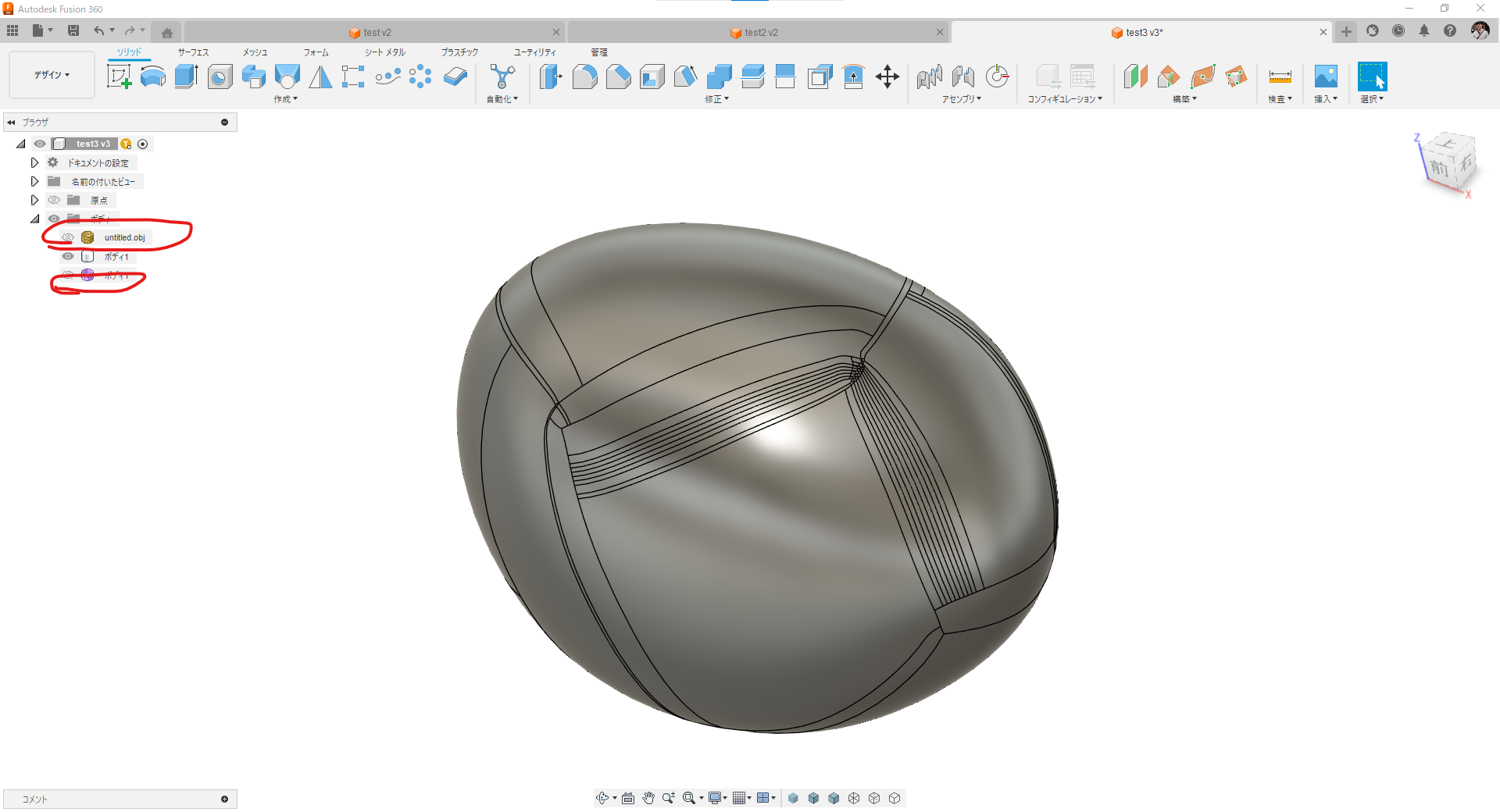Activate test3 v3 component radio button

143,144
